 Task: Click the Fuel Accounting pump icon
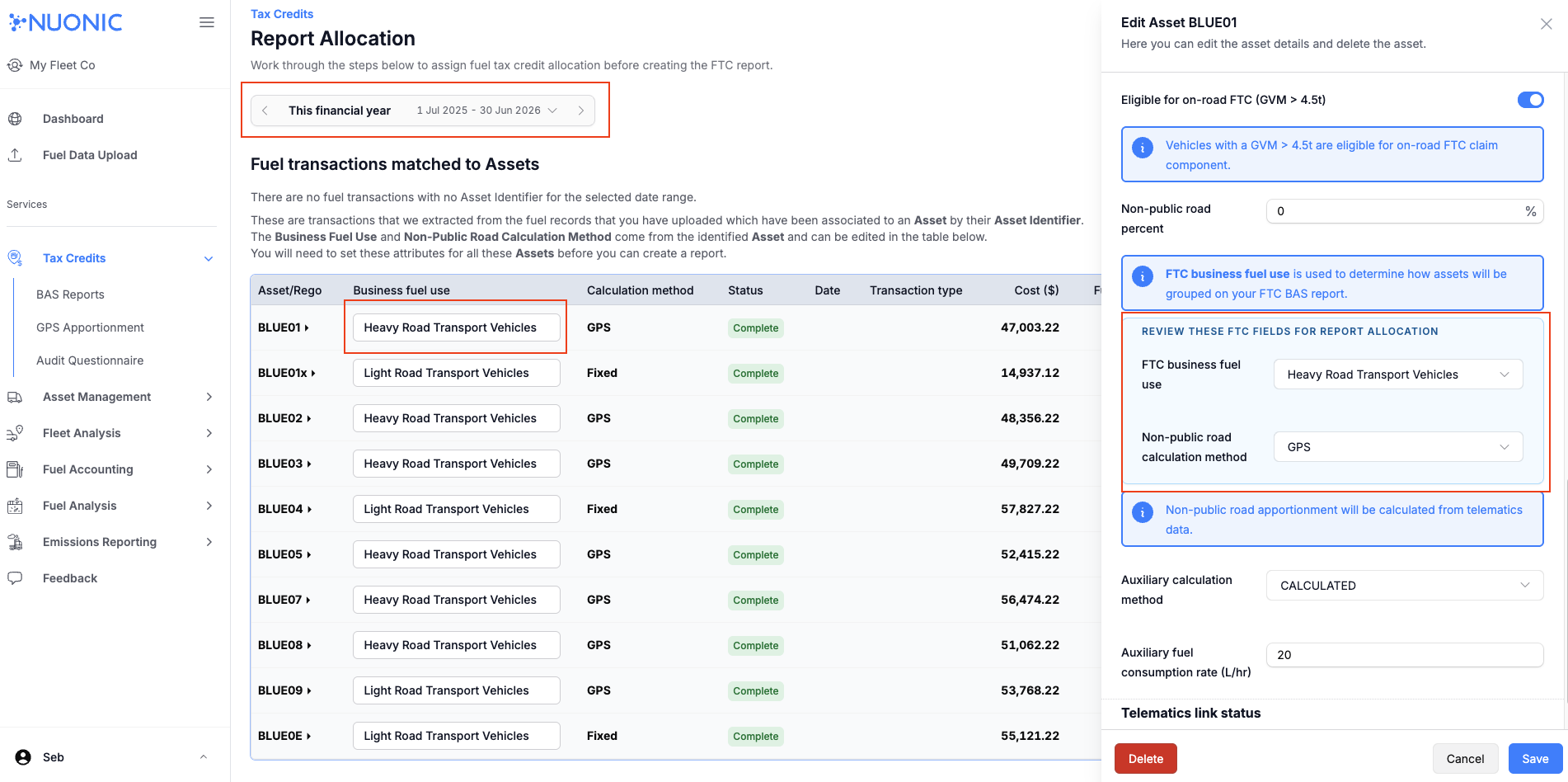click(15, 469)
